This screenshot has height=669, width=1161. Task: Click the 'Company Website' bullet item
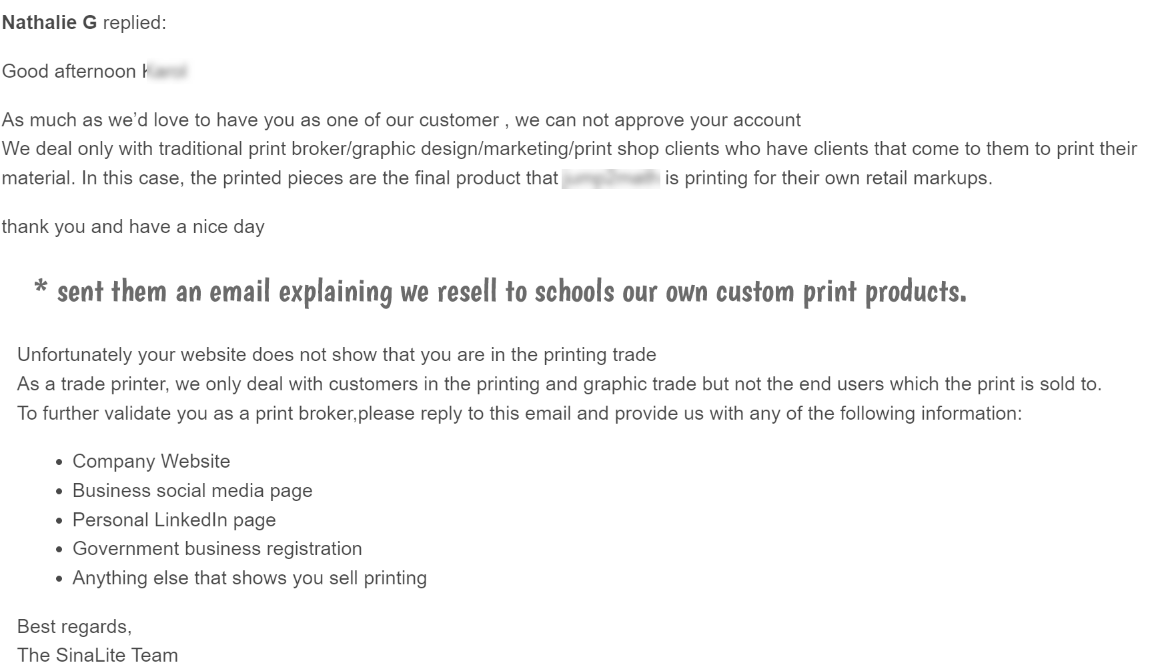tap(151, 462)
